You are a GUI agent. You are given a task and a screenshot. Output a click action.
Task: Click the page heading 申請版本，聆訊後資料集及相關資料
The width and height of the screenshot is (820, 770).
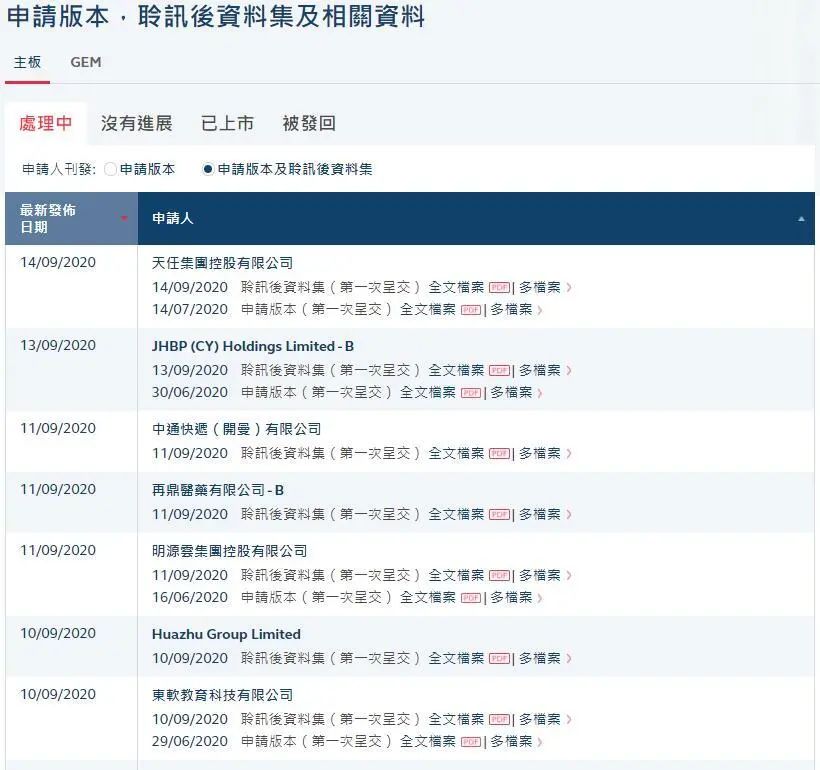click(215, 16)
